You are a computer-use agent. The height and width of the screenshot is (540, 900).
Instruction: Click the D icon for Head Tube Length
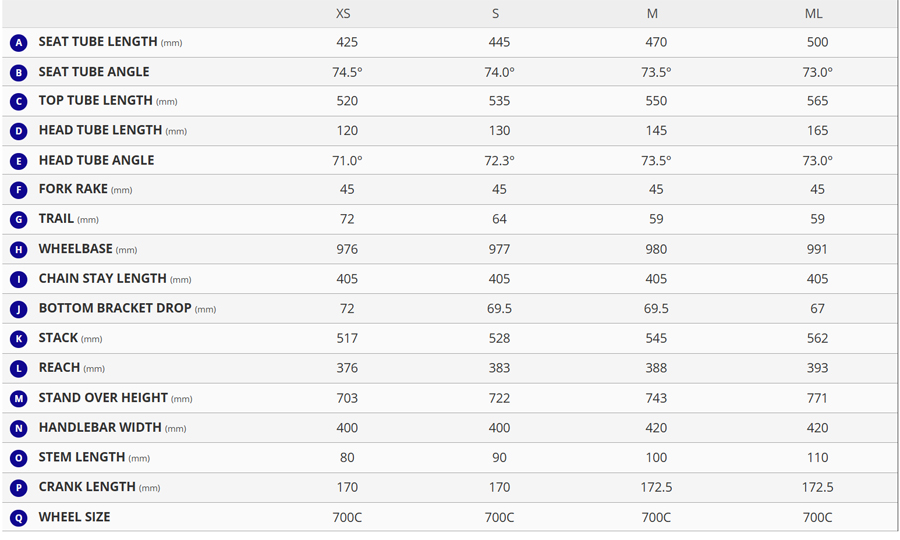18,131
